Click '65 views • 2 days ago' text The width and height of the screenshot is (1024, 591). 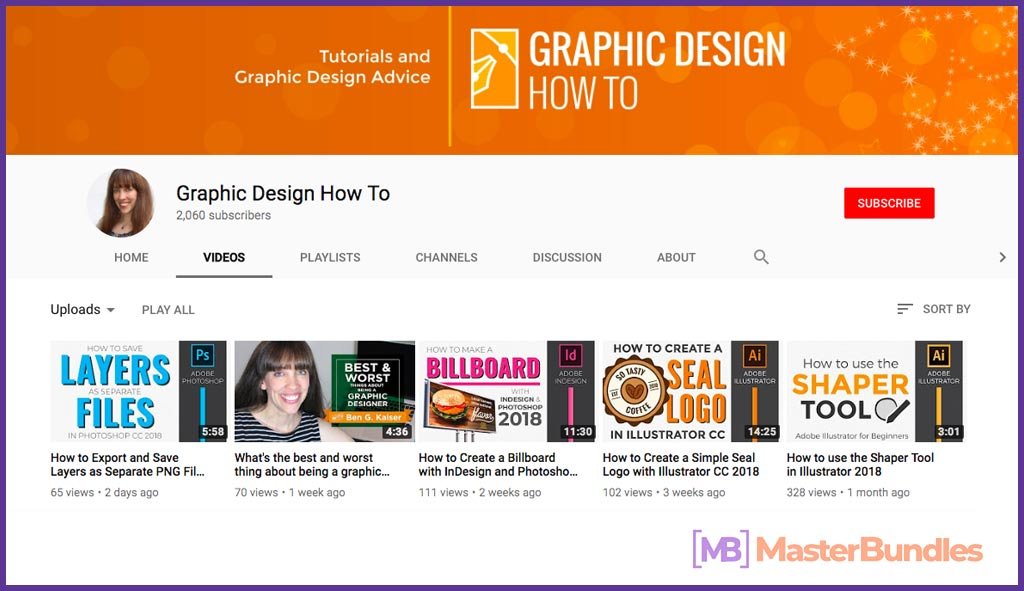click(104, 492)
